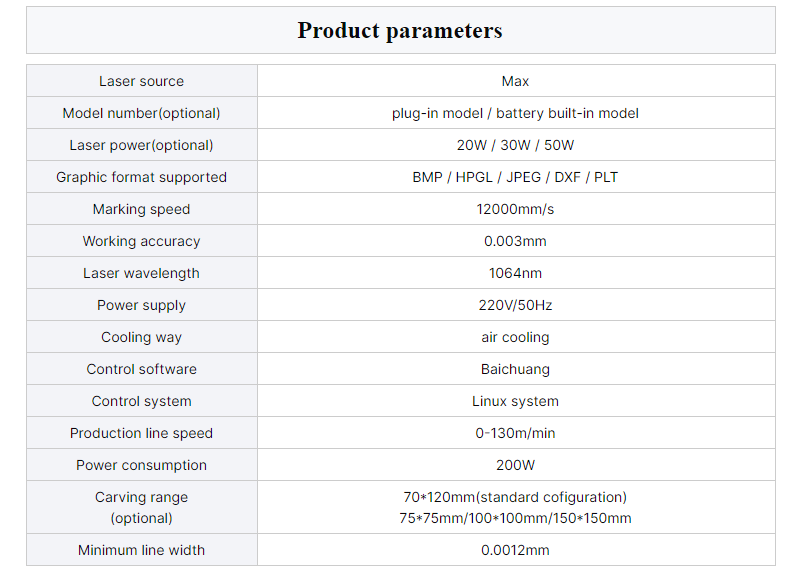Viewport: 800px width, 571px height.
Task: Select the Production line speed label
Action: point(141,433)
